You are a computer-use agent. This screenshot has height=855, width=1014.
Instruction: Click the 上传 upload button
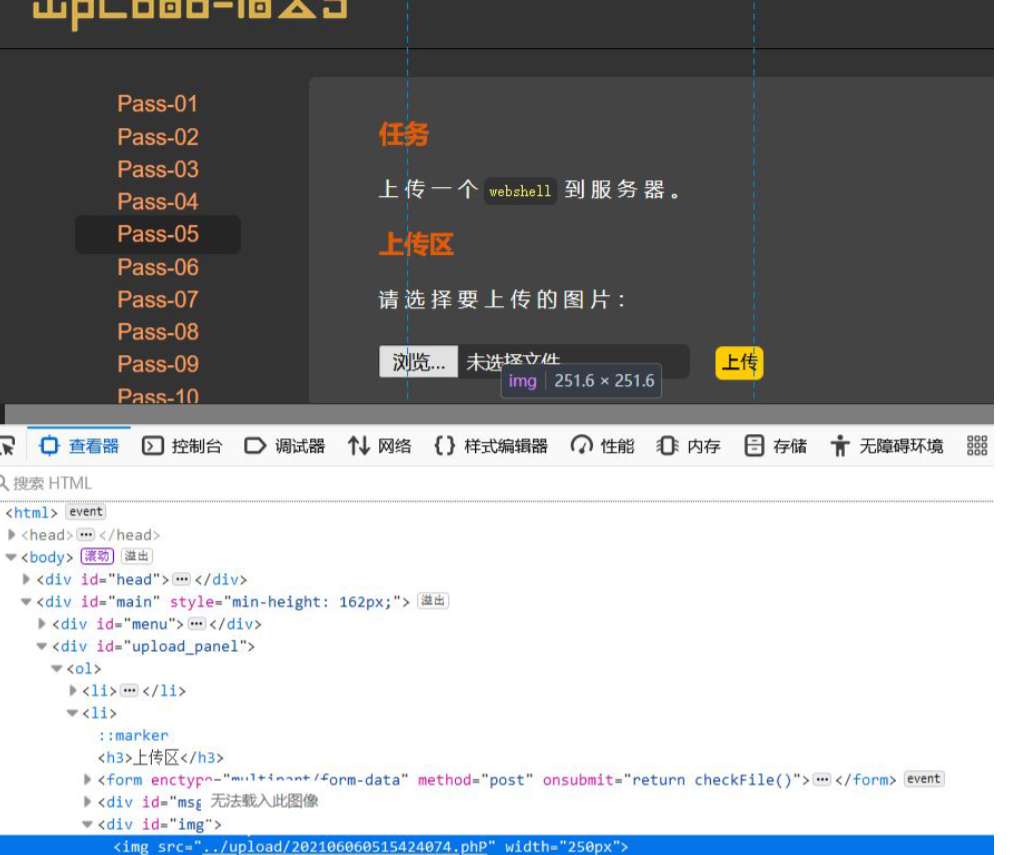[739, 363]
